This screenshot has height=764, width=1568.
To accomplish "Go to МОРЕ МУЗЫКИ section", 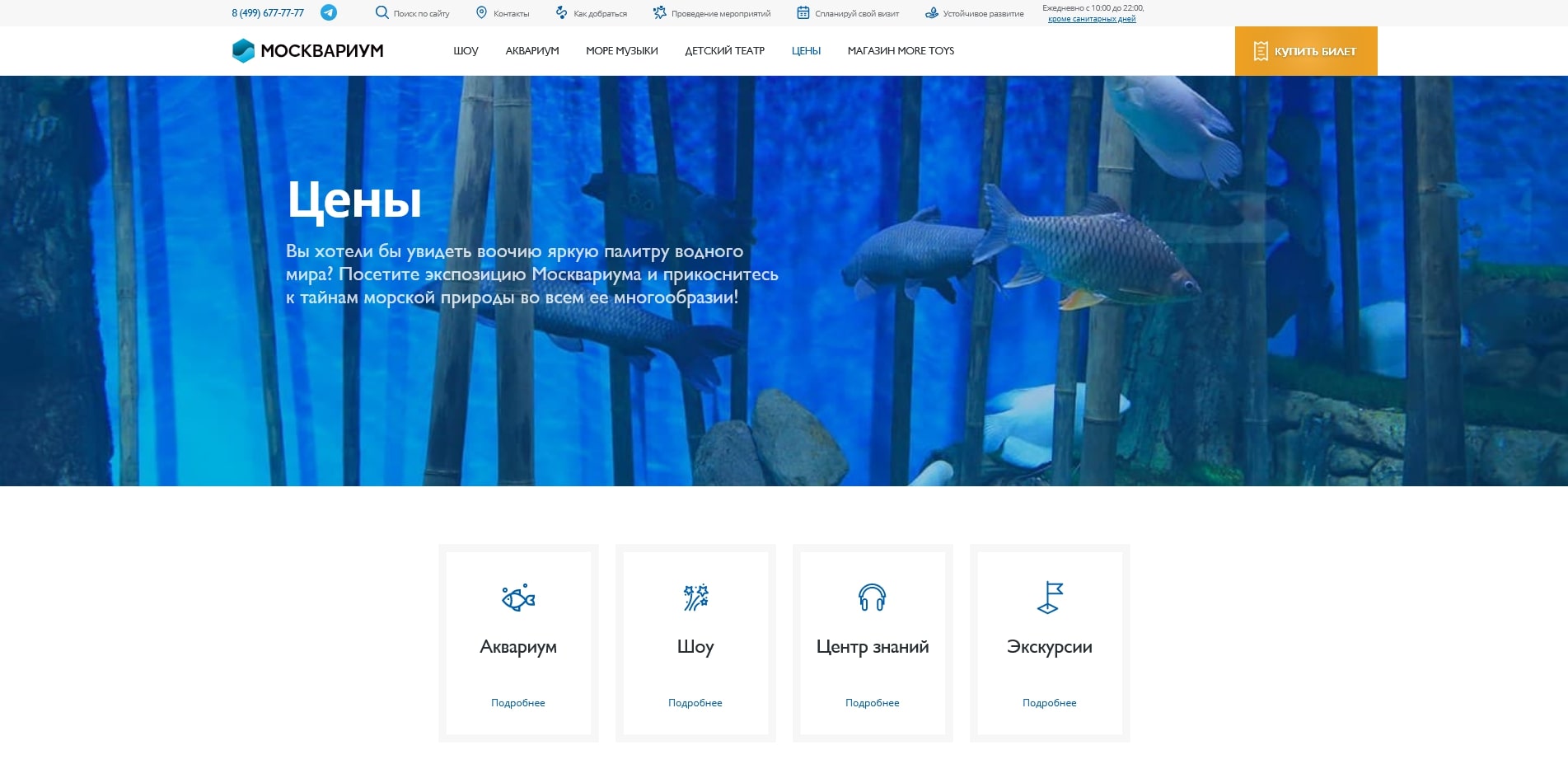I will click(x=621, y=51).
